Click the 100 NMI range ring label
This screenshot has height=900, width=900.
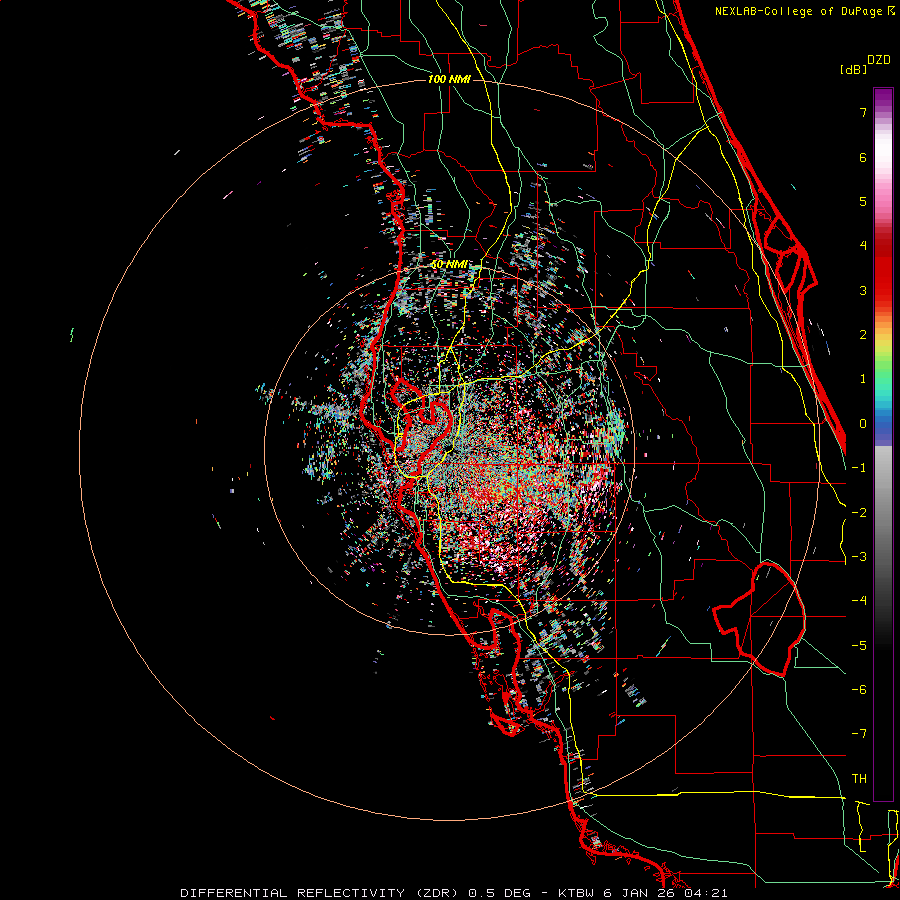pyautogui.click(x=449, y=79)
